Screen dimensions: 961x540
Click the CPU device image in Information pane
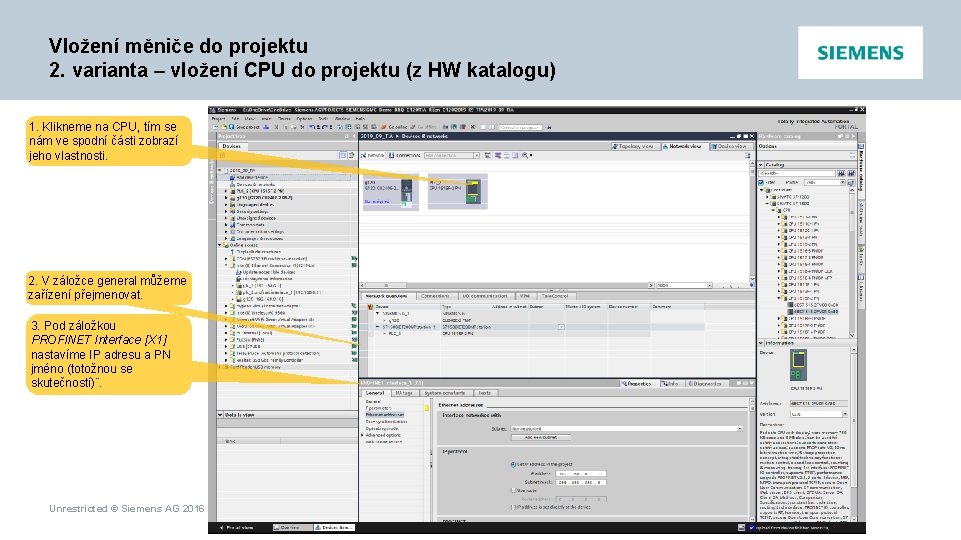(x=798, y=367)
